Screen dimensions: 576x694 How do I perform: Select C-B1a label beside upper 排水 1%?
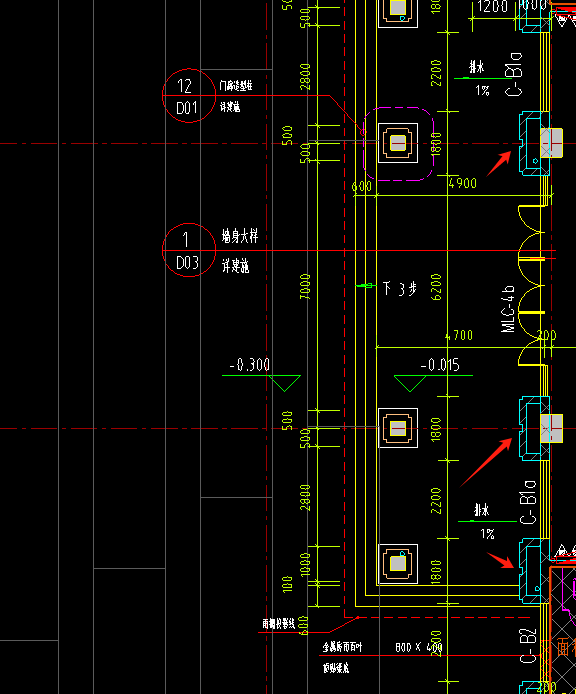click(514, 74)
